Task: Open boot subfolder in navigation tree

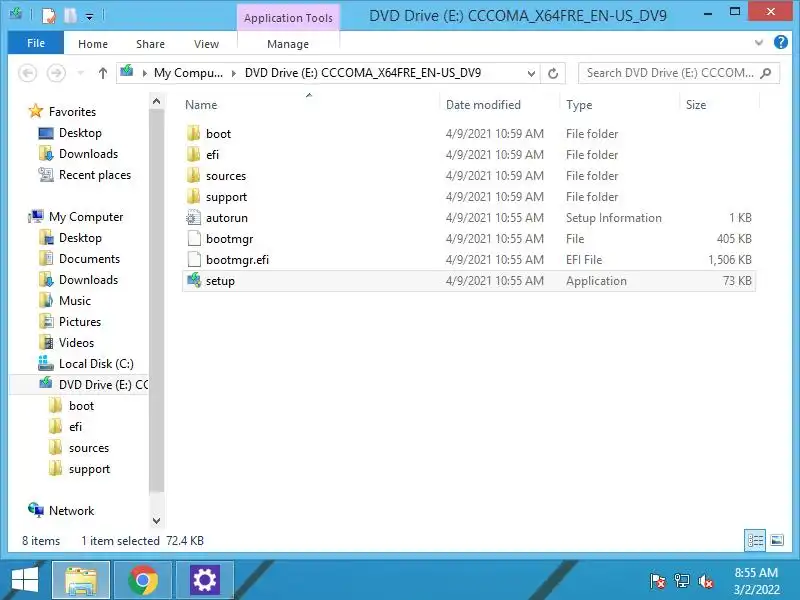Action: coord(81,406)
